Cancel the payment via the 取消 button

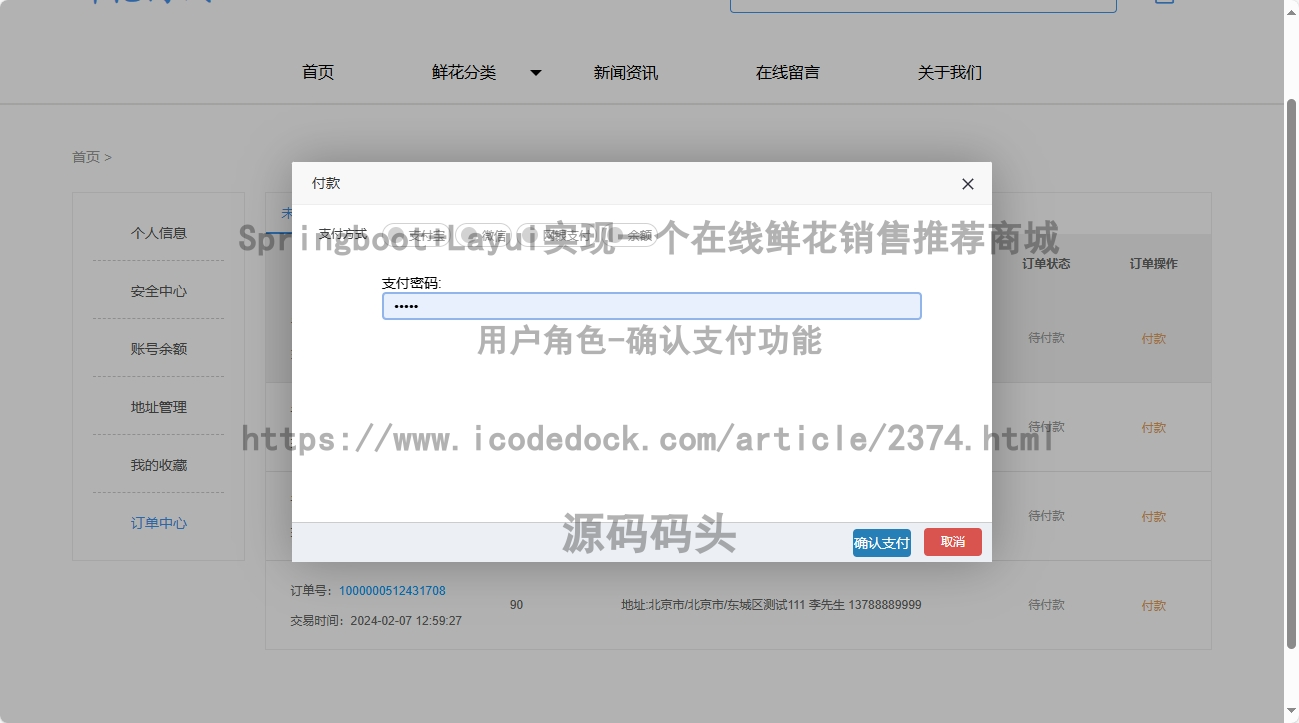coord(953,542)
